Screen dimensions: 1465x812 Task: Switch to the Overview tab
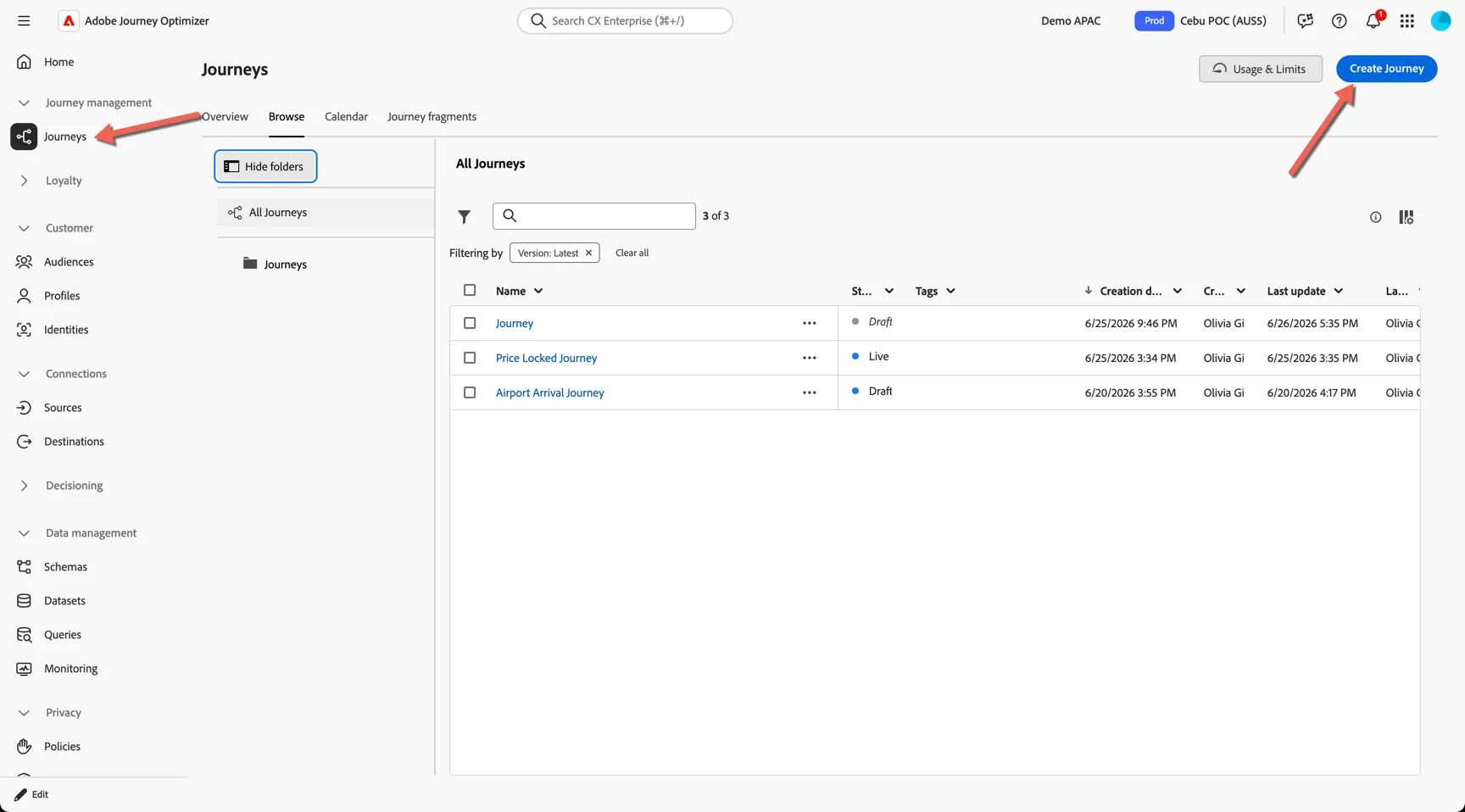coord(225,117)
